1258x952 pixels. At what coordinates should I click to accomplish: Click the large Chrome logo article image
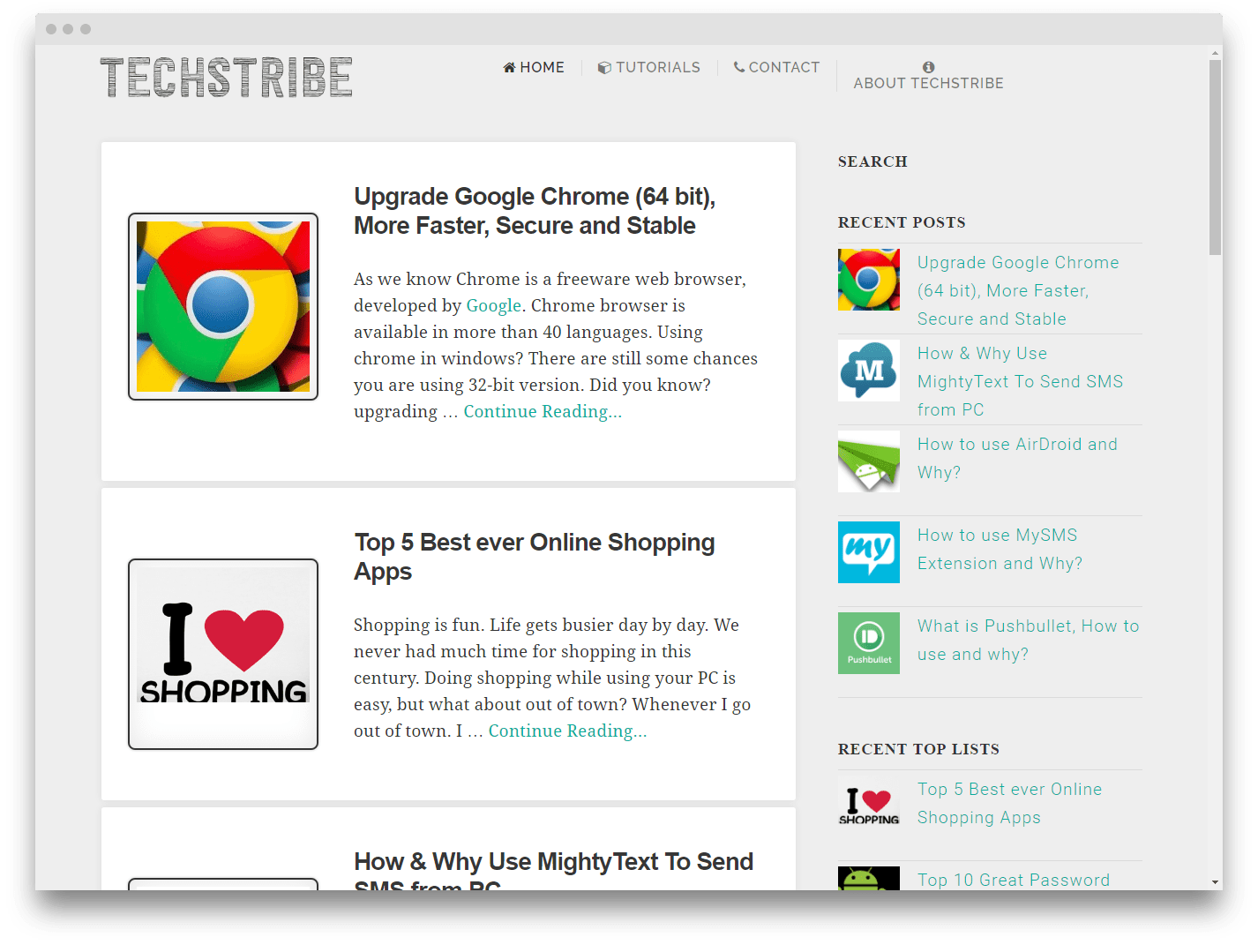coord(223,306)
